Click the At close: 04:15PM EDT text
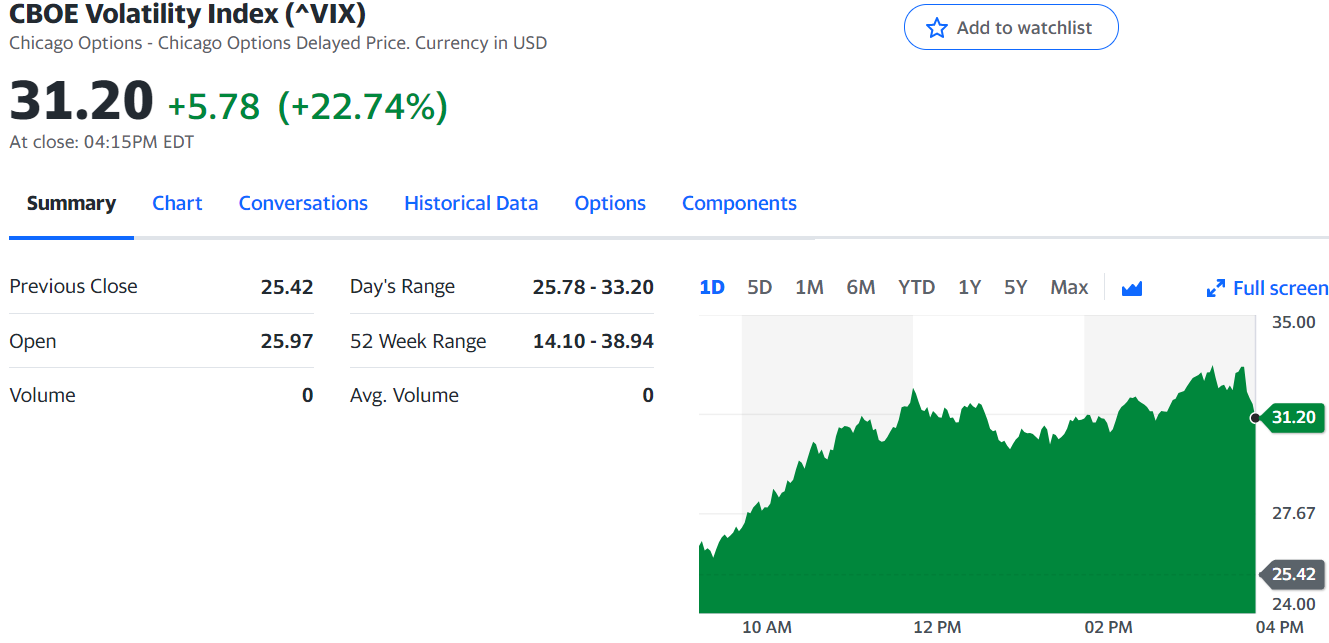1329x643 pixels. (101, 142)
